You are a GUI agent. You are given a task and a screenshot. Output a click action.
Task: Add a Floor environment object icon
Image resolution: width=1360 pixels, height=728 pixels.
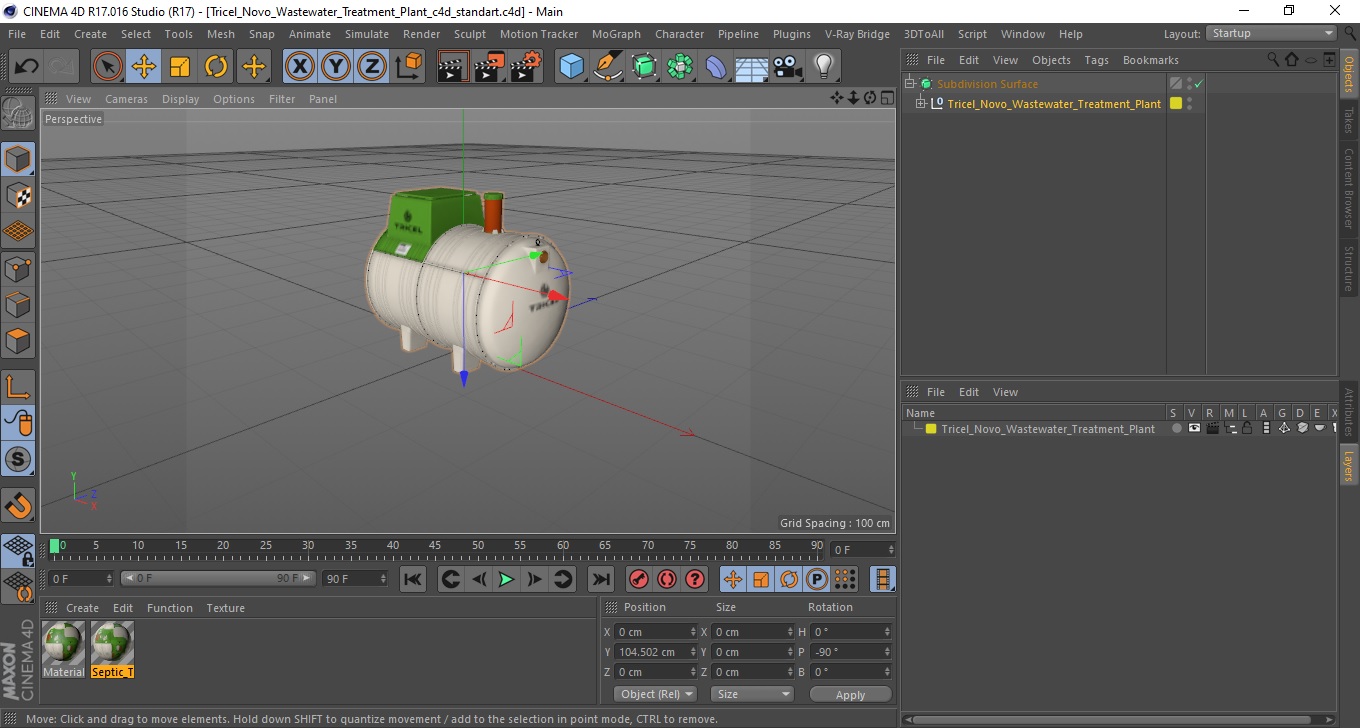point(751,67)
